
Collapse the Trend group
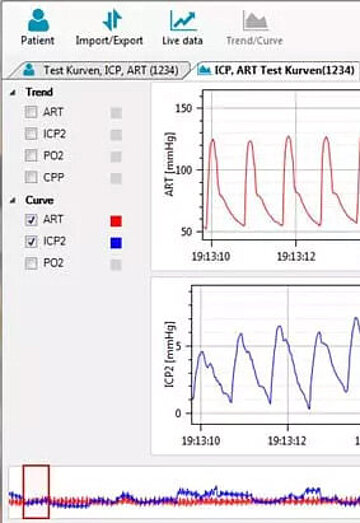[x=13, y=93]
